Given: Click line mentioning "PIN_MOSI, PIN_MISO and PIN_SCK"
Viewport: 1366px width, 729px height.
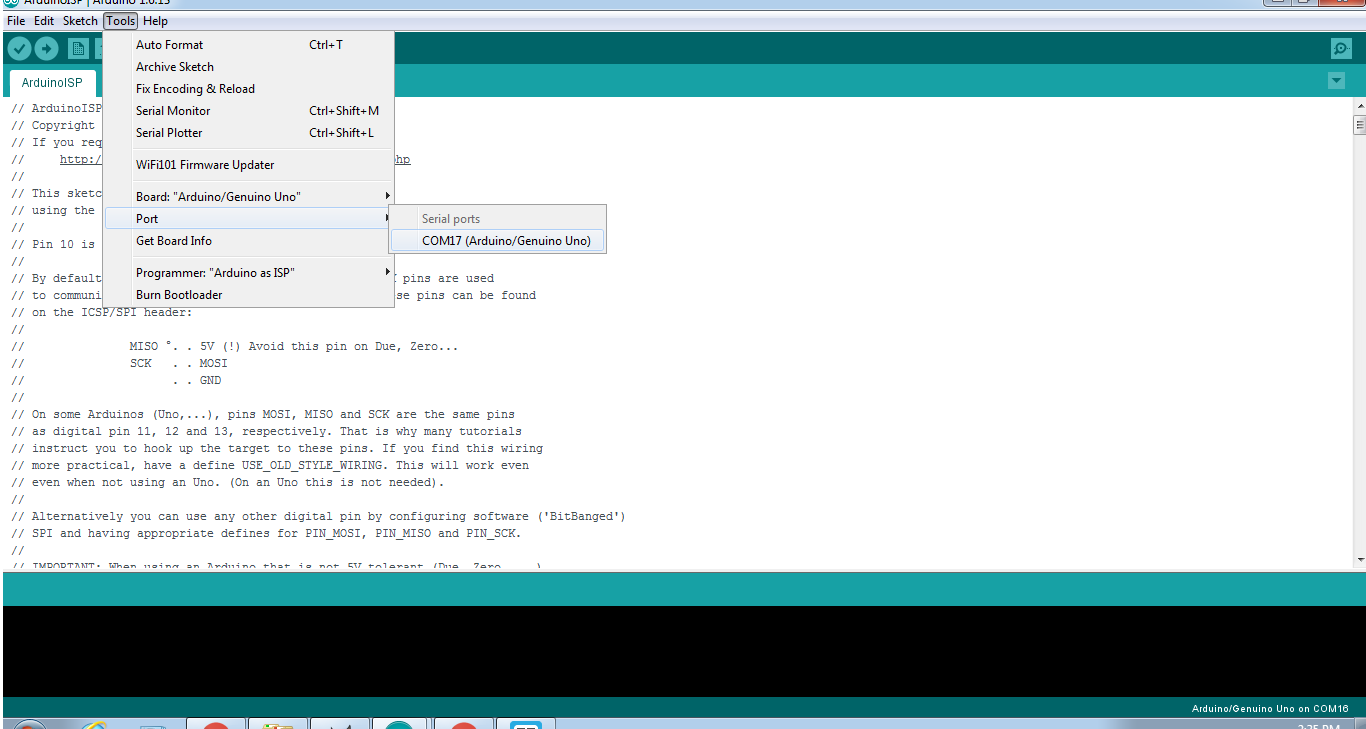Looking at the screenshot, I should [266, 534].
